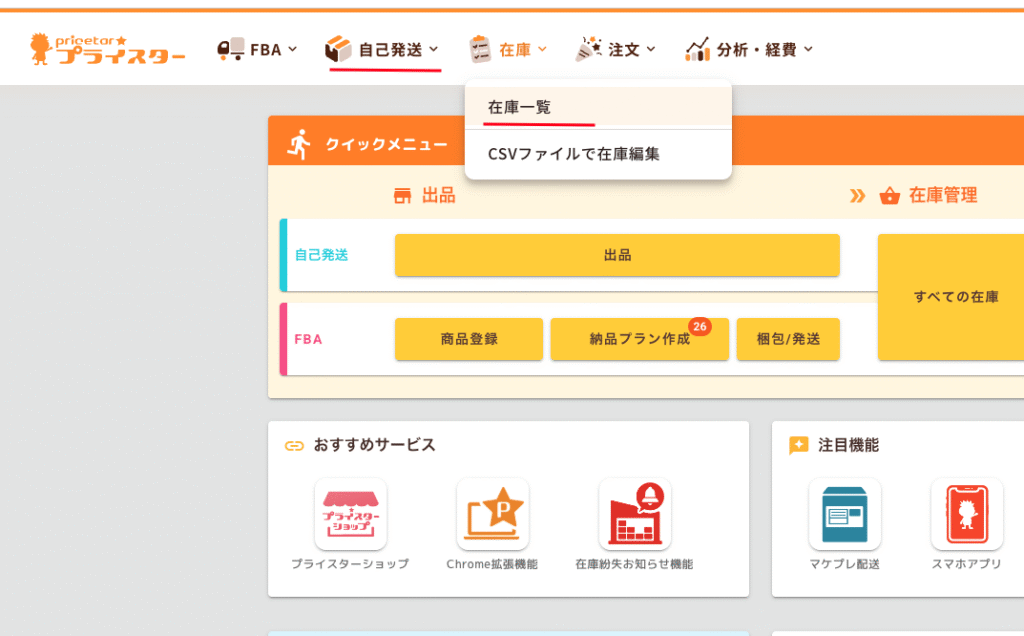Open the スマホアプリ feature icon
The image size is (1024, 636).
click(966, 514)
